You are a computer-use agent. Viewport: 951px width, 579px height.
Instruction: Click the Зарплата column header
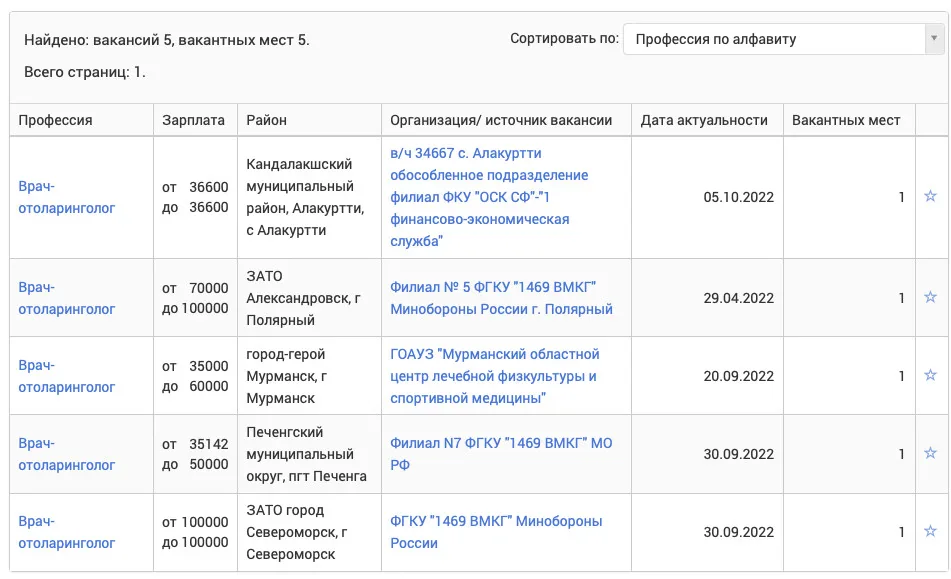193,120
